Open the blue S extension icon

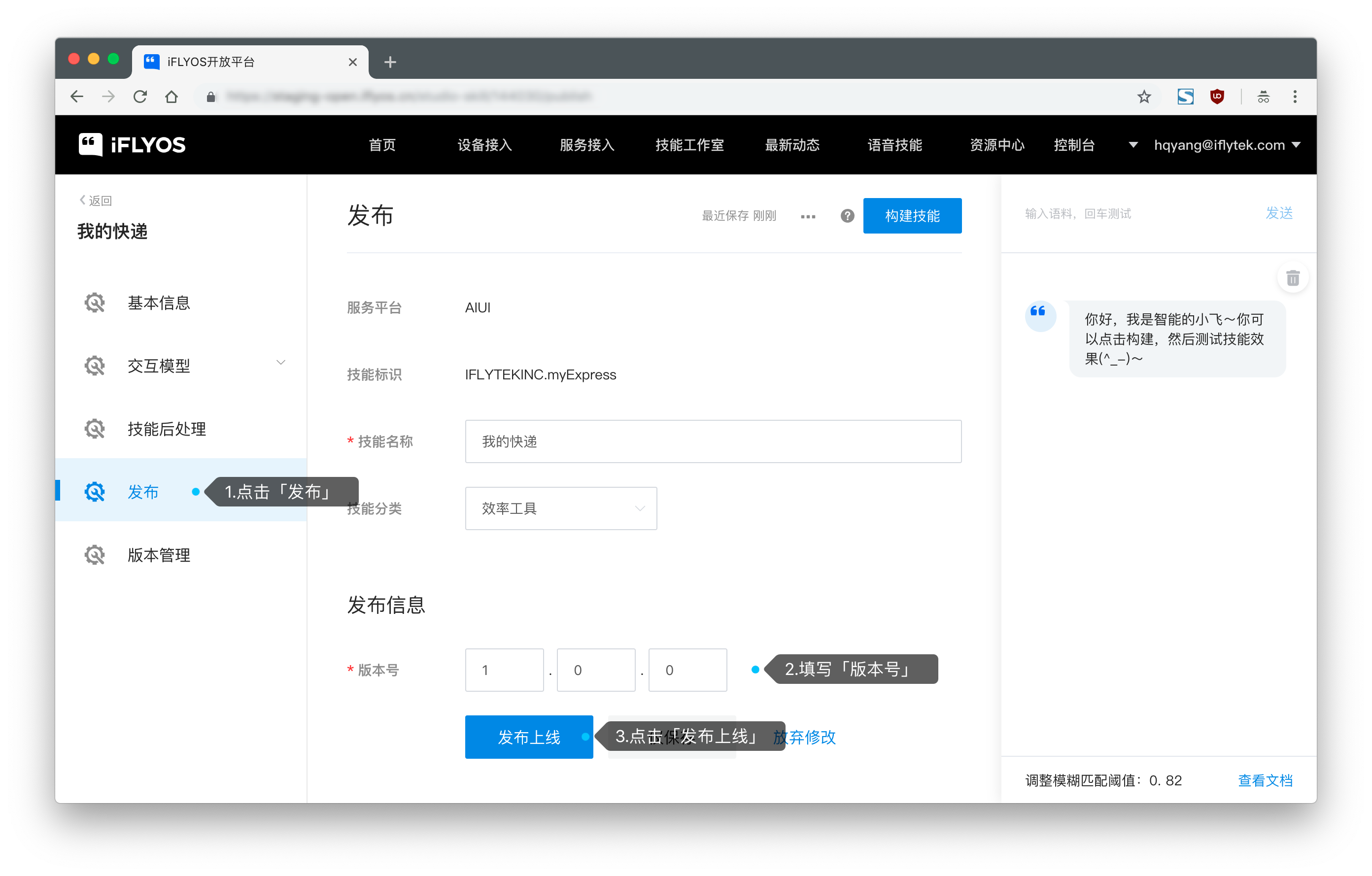pyautogui.click(x=1185, y=97)
